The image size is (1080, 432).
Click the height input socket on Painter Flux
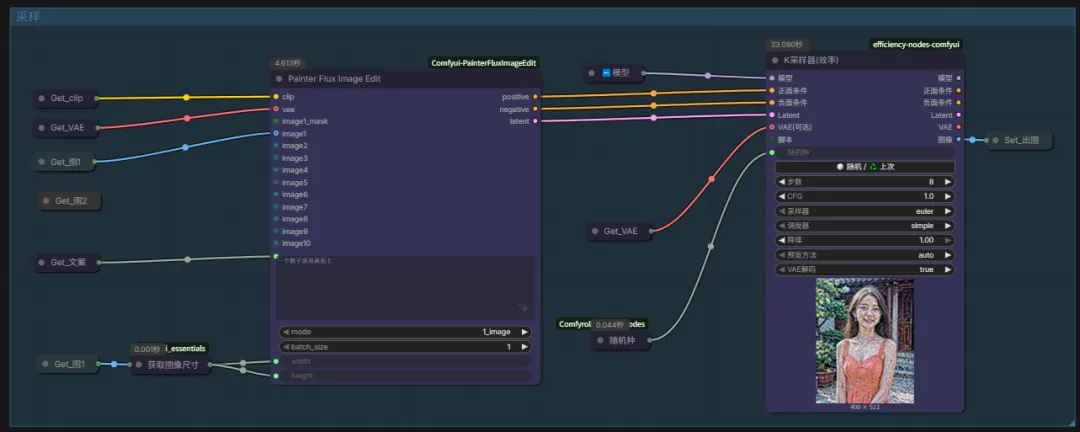(x=276, y=376)
